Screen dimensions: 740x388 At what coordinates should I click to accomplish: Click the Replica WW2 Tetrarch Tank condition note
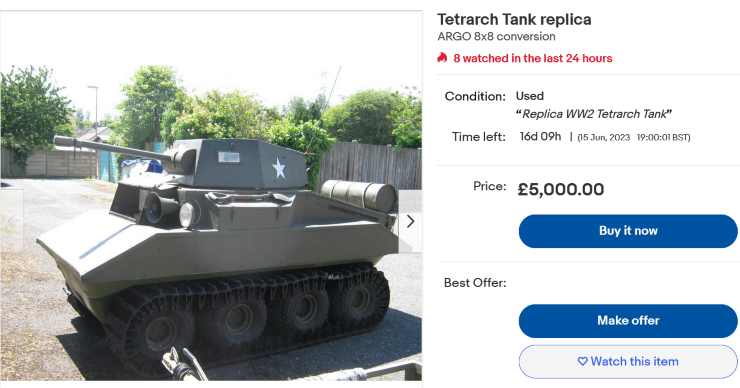[594, 114]
